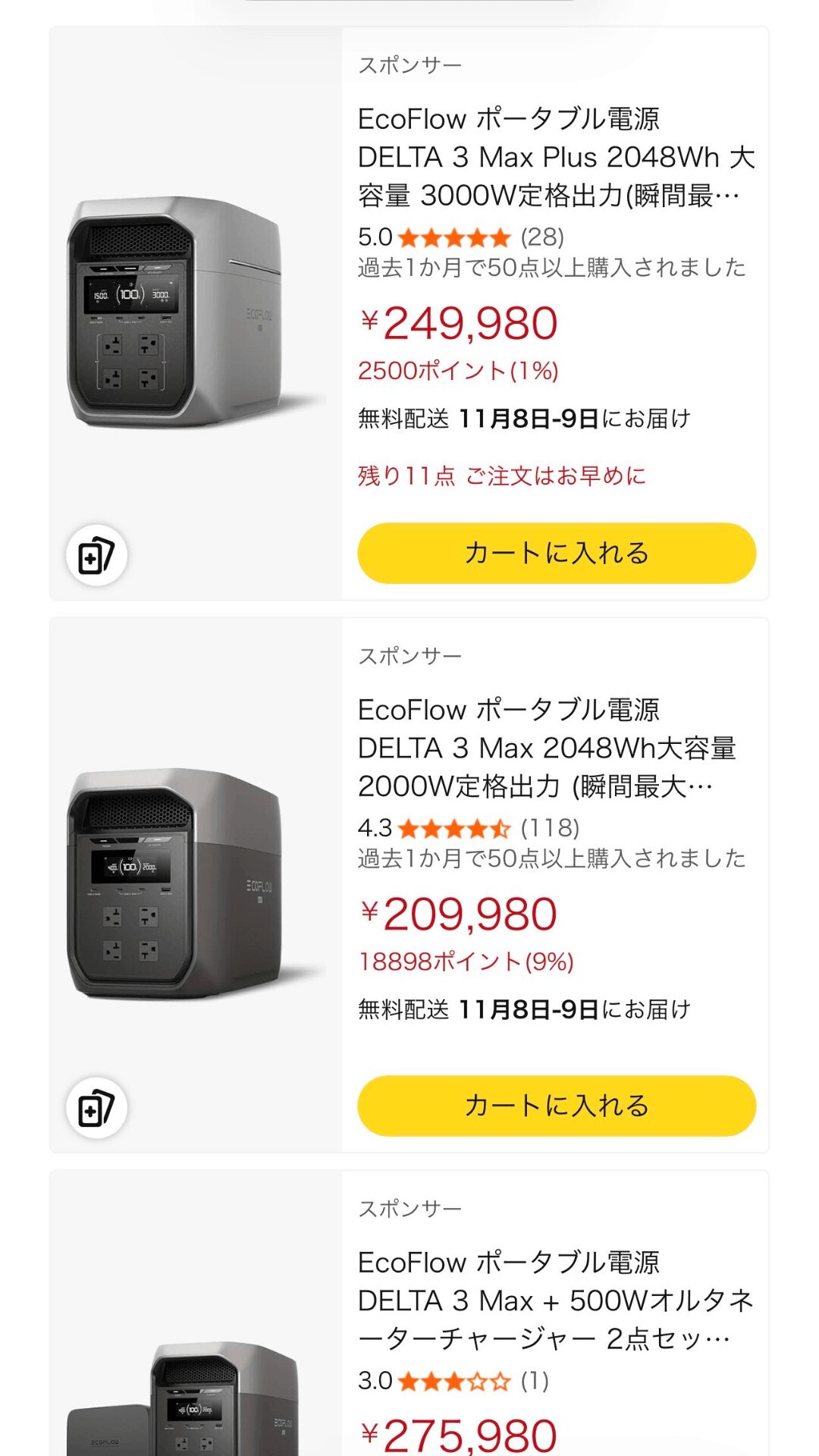
Task: Tap the red banner at the top of the page
Action: tap(409, 6)
